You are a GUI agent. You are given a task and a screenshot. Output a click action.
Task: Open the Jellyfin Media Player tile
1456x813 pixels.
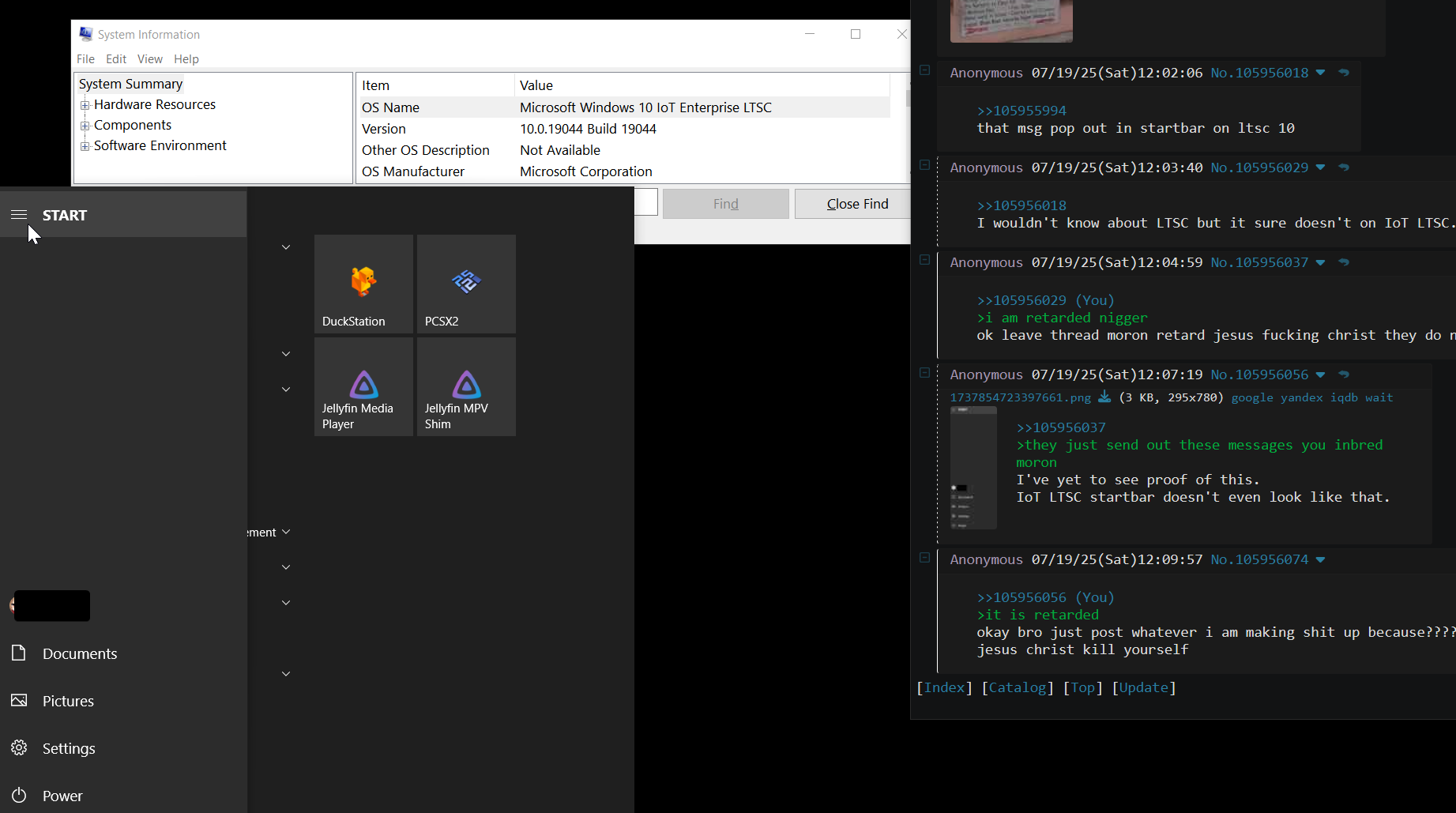[x=363, y=386]
